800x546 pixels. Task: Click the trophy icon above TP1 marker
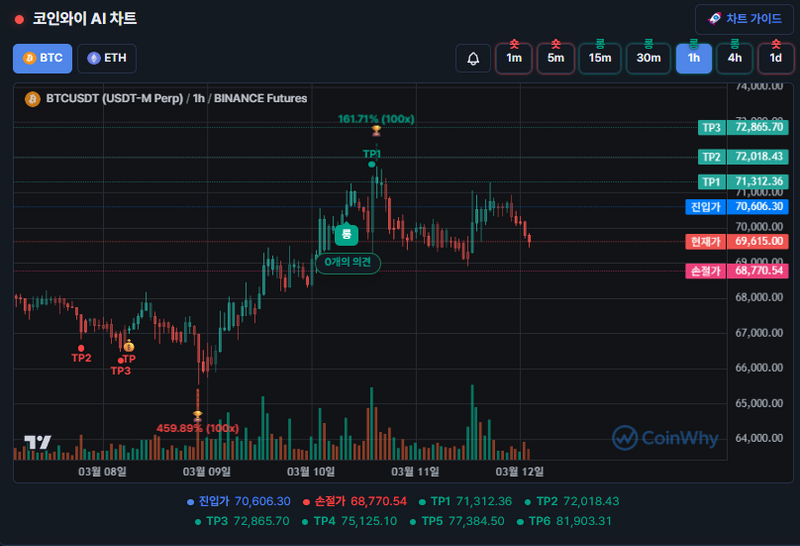(375, 131)
